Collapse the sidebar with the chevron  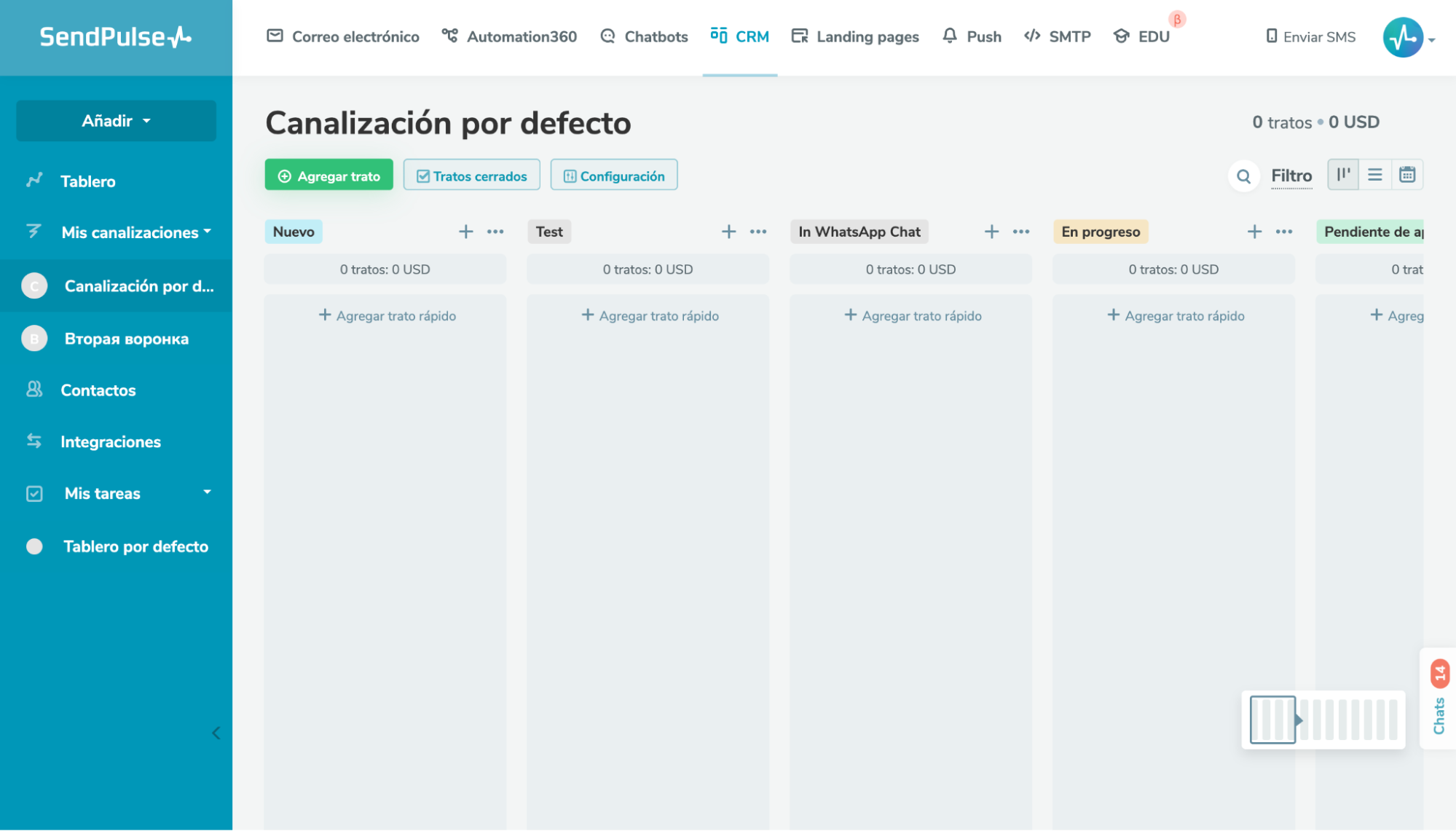216,733
